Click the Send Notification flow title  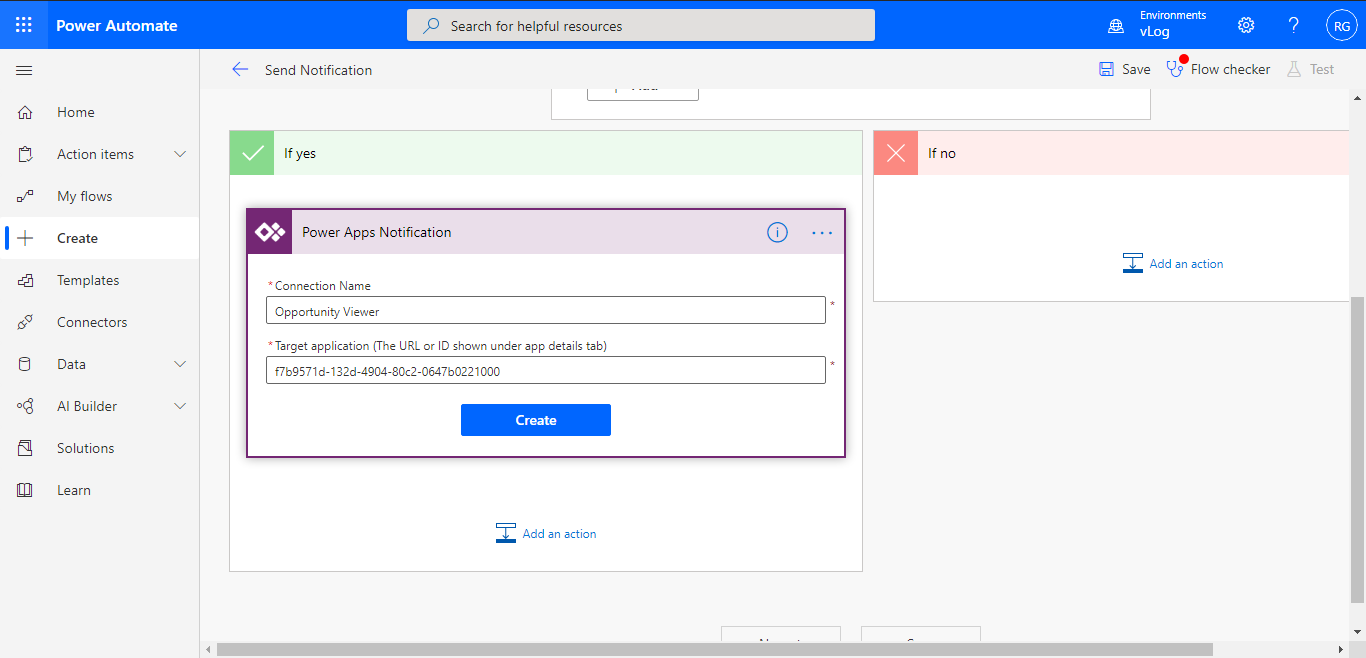pos(318,70)
